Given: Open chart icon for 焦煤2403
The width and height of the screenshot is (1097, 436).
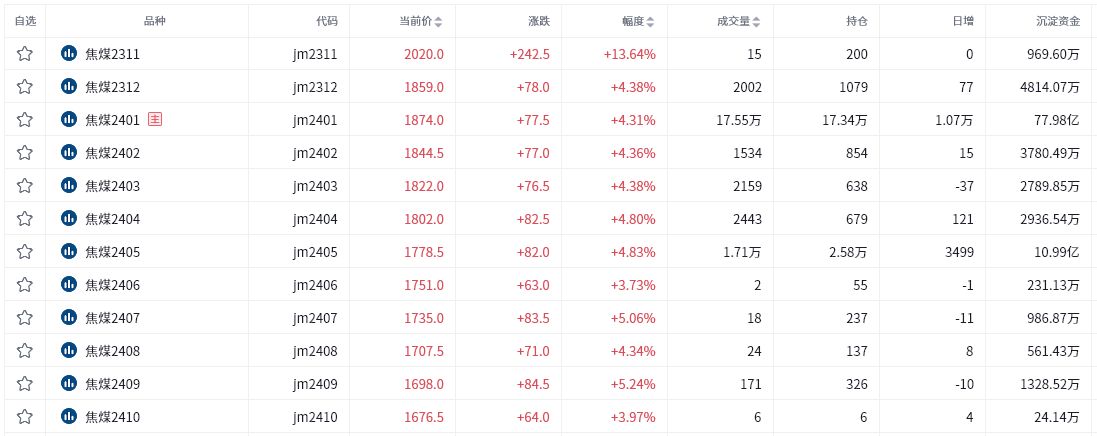Looking at the screenshot, I should (x=69, y=185).
